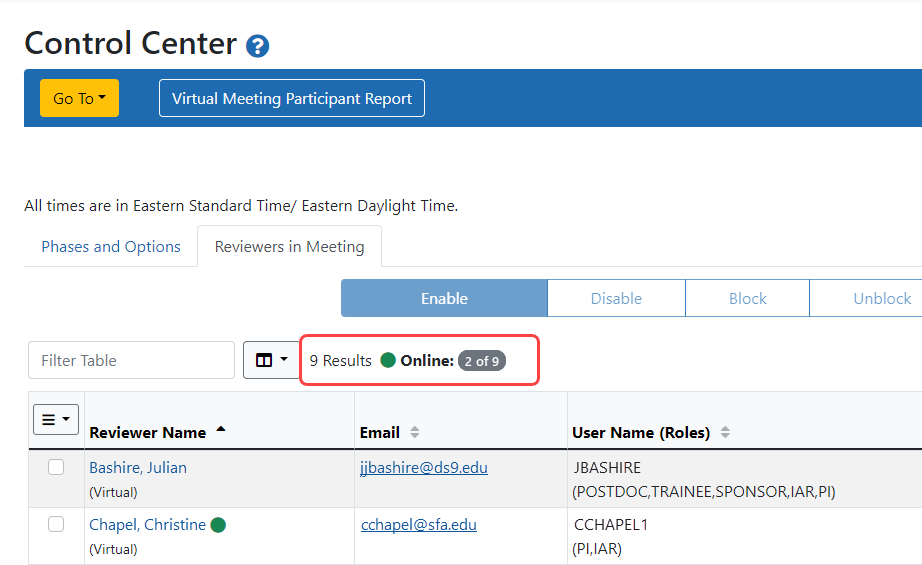Click into the Filter Table field
The image size is (922, 565).
tap(131, 360)
